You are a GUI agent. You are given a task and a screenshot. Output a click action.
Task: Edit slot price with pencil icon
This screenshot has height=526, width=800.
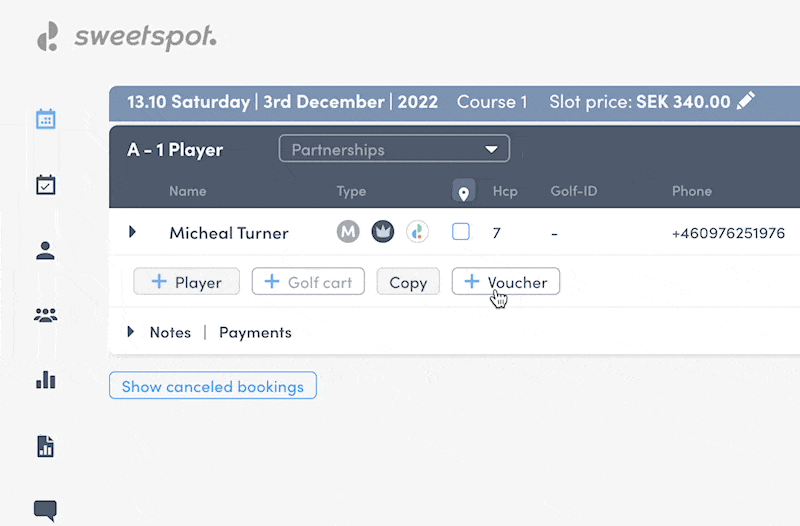click(745, 101)
